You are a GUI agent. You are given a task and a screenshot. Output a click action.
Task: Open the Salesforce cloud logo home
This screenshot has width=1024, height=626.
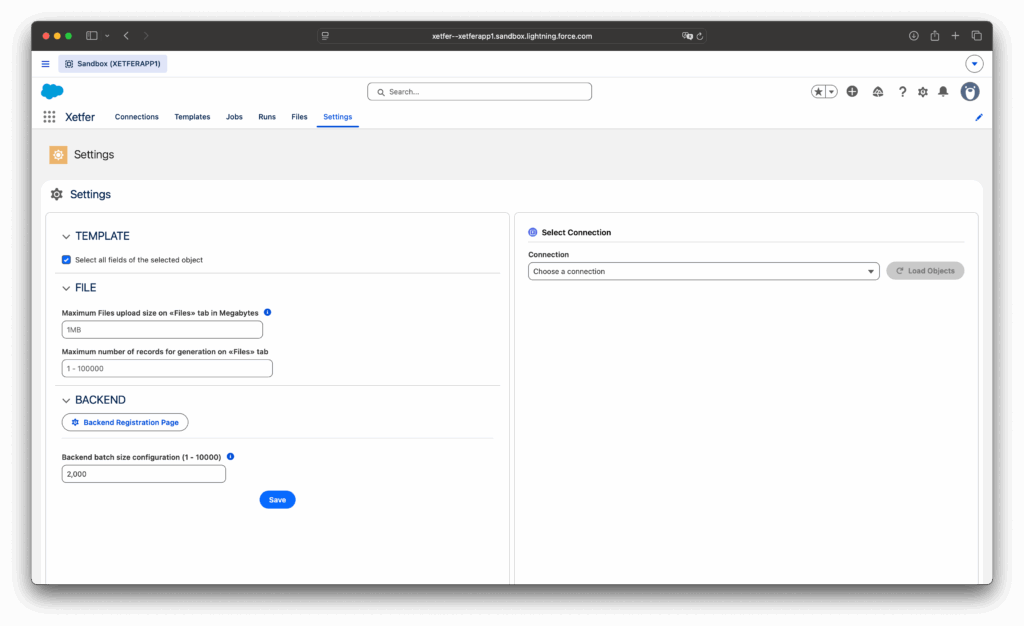coord(52,91)
